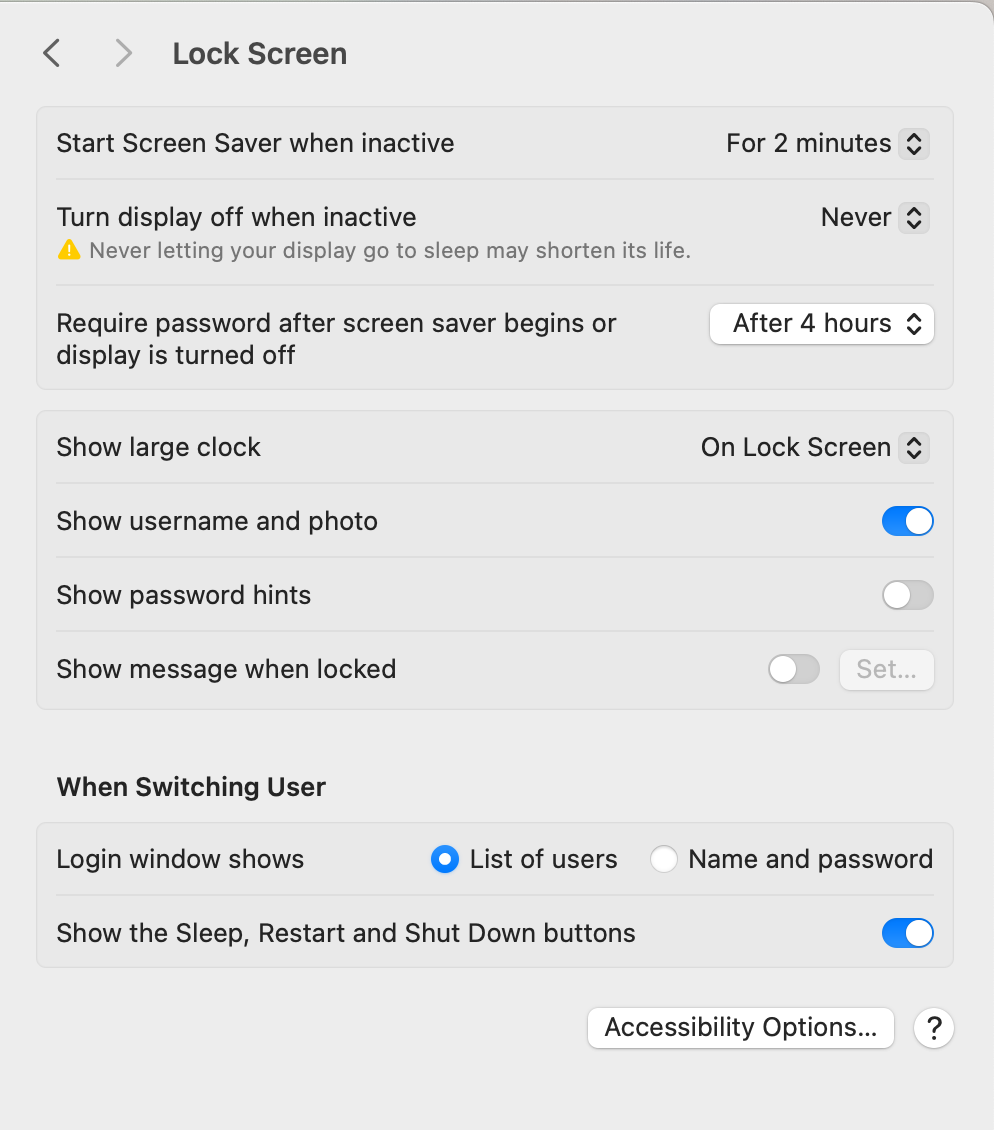994x1130 pixels.
Task: Enable Show password hints toggle
Action: tap(908, 595)
